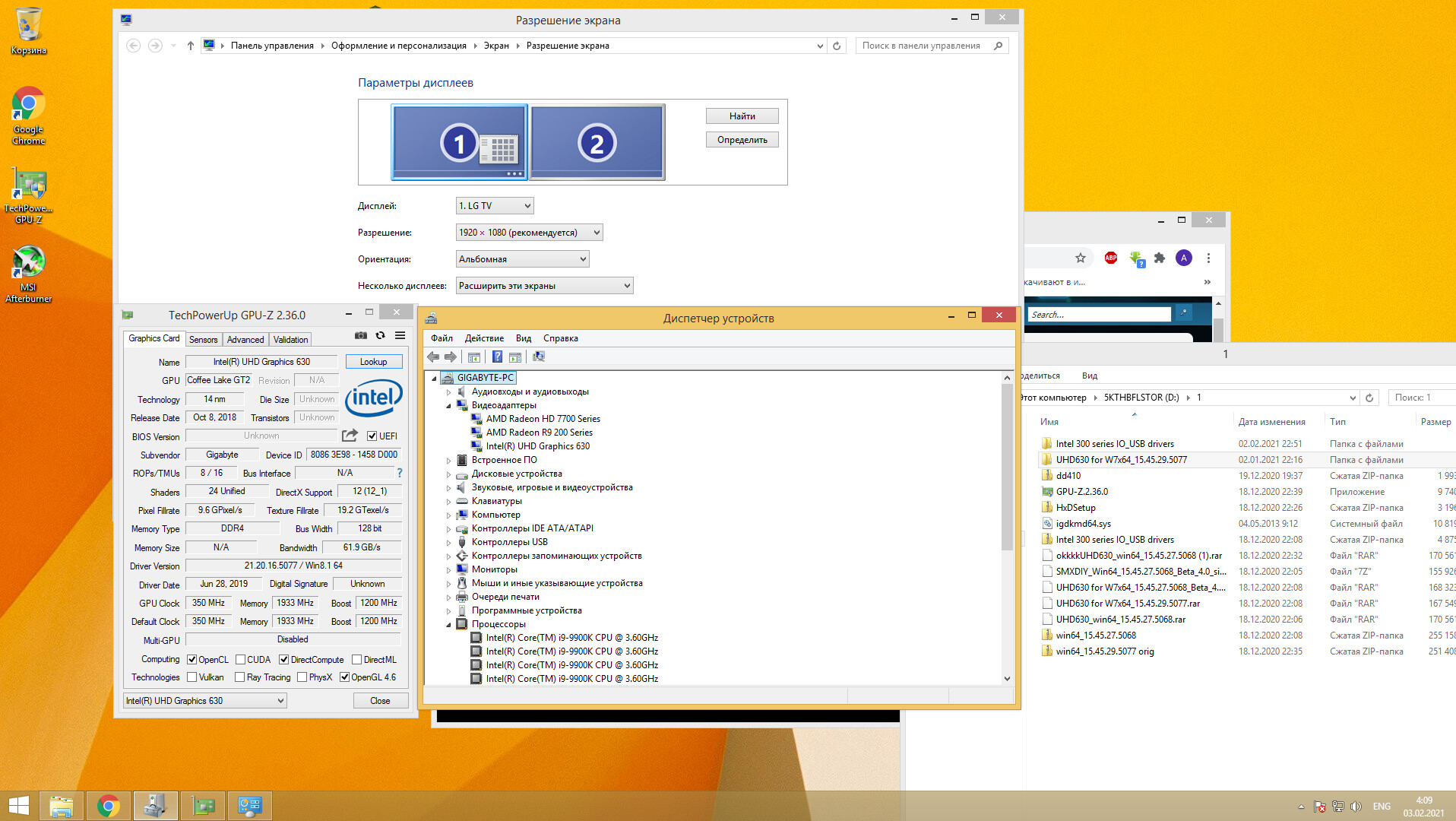Open Google Chrome desktop shortcut
This screenshot has width=1456, height=821.
(28, 116)
